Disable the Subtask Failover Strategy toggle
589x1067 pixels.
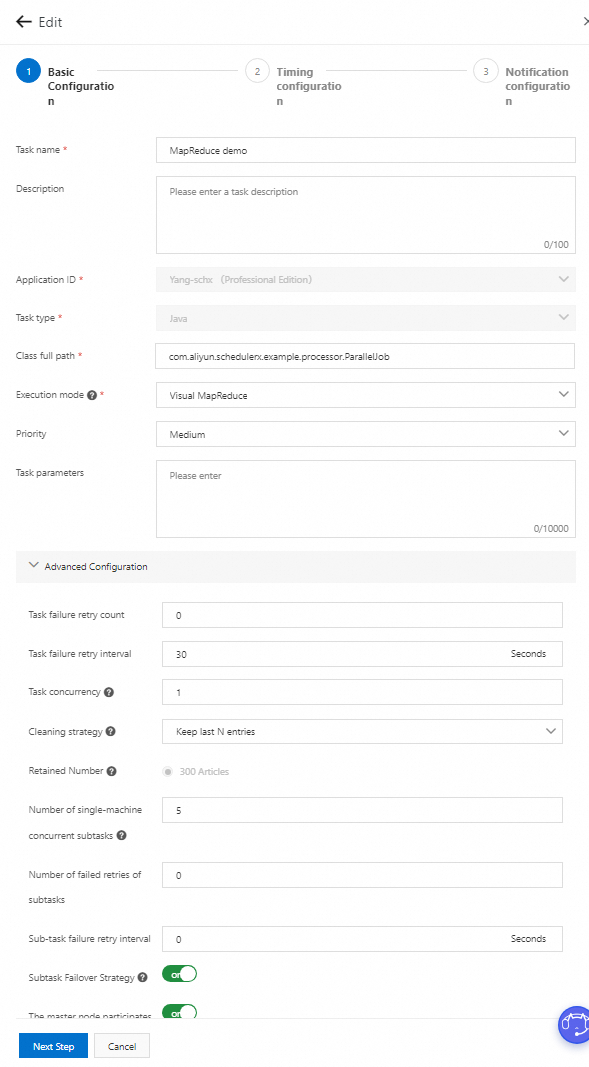coord(179,973)
